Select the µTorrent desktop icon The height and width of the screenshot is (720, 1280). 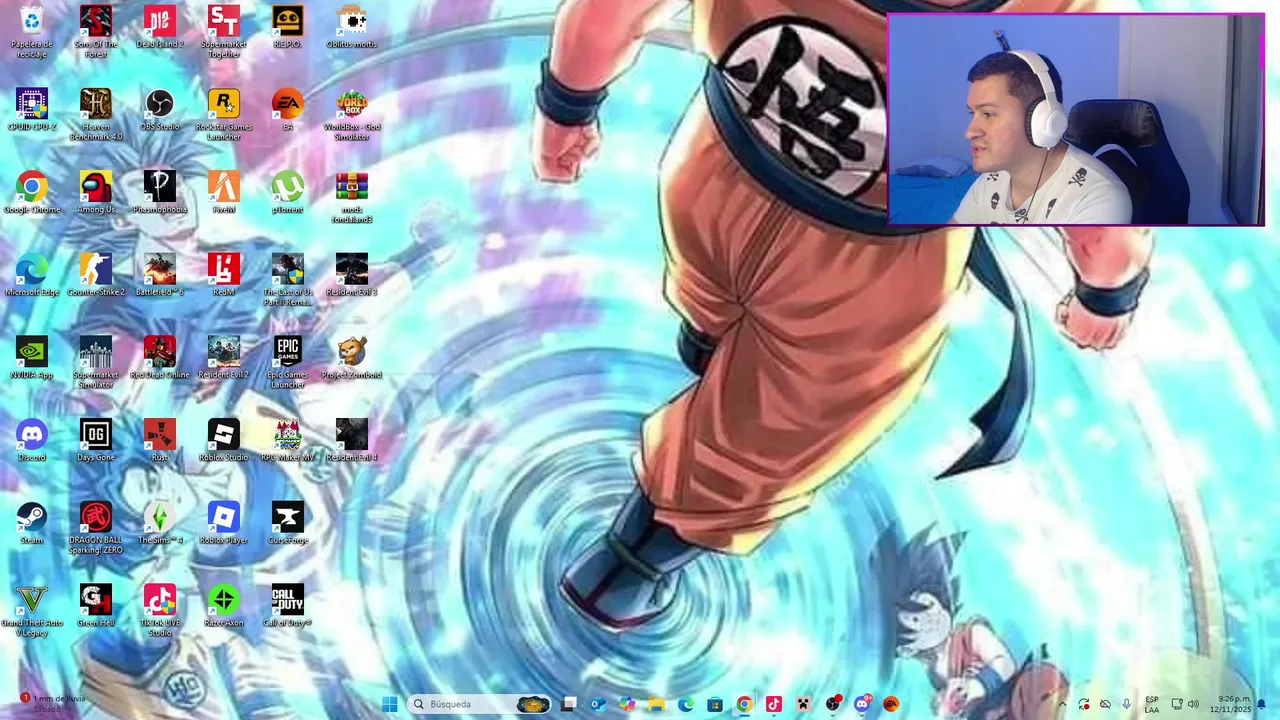click(288, 193)
